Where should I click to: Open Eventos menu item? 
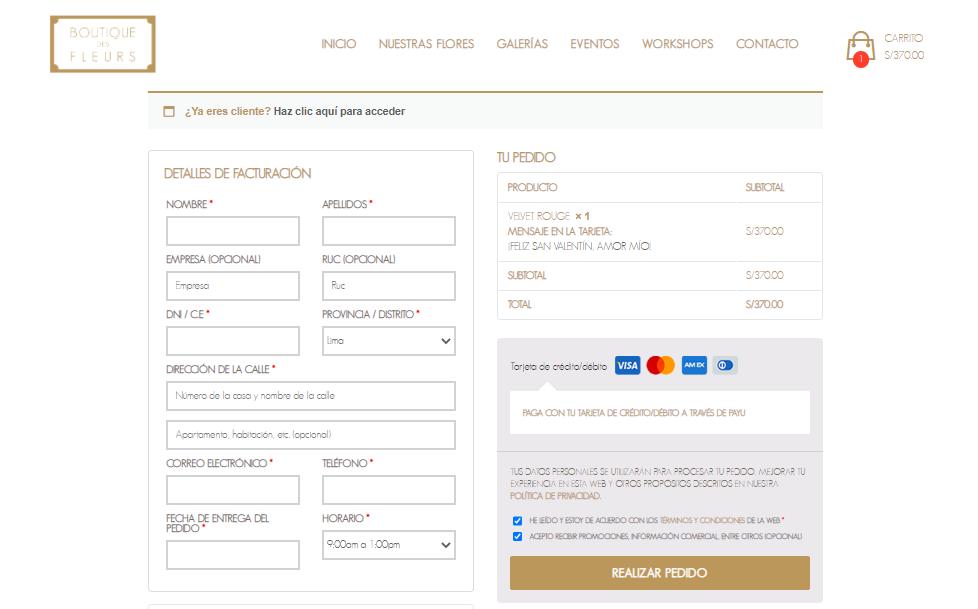pos(595,44)
